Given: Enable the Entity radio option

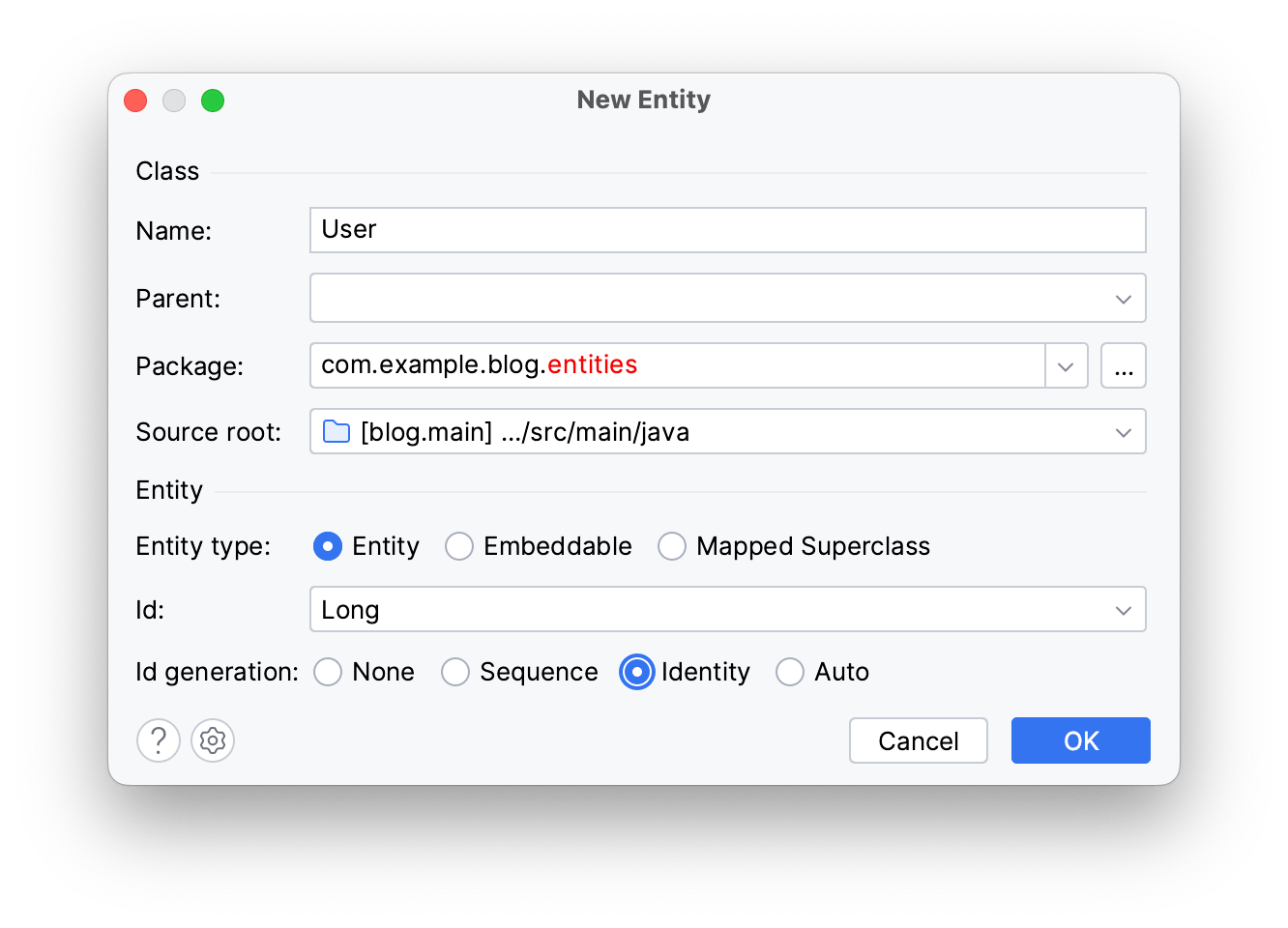Looking at the screenshot, I should (328, 546).
